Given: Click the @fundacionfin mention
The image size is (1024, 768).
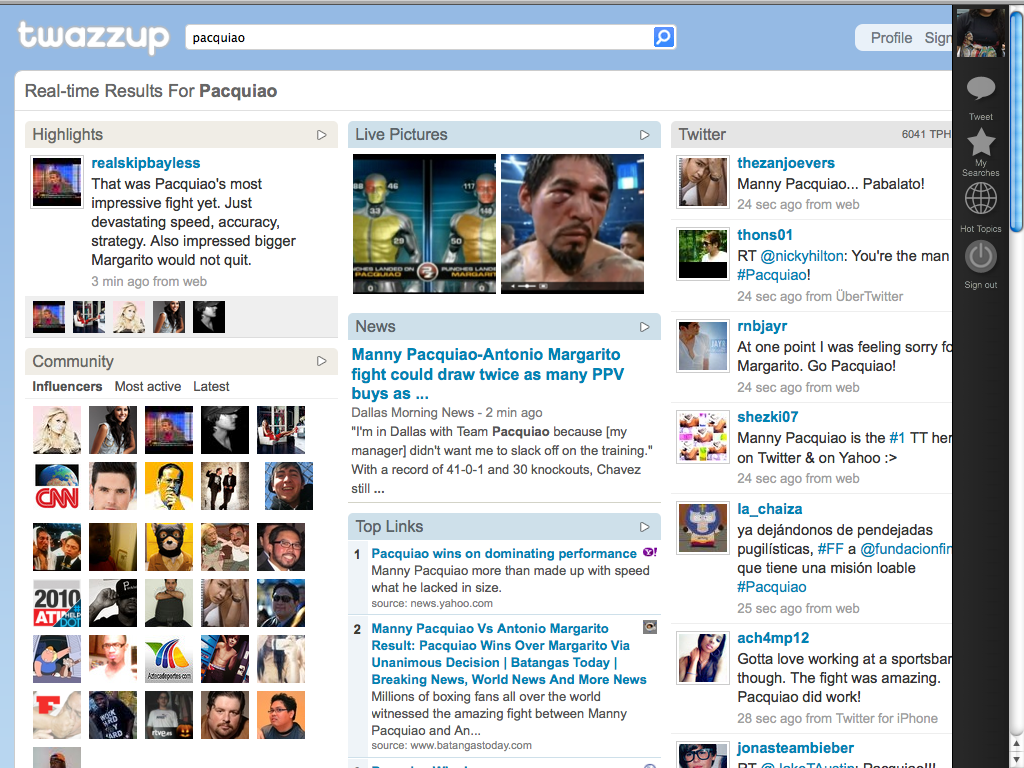Looking at the screenshot, I should (x=906, y=549).
